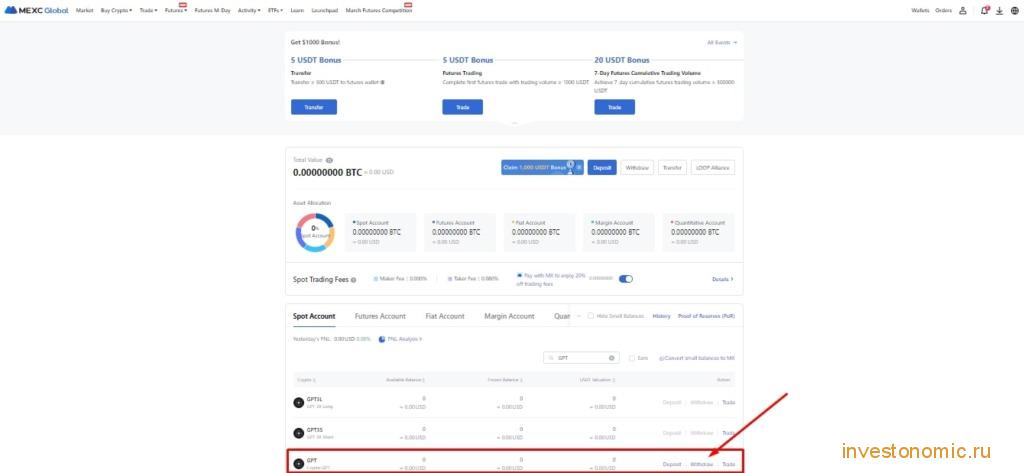This screenshot has height=473, width=1024.
Task: Clear the GPT search field with the X icon
Action: pos(611,358)
